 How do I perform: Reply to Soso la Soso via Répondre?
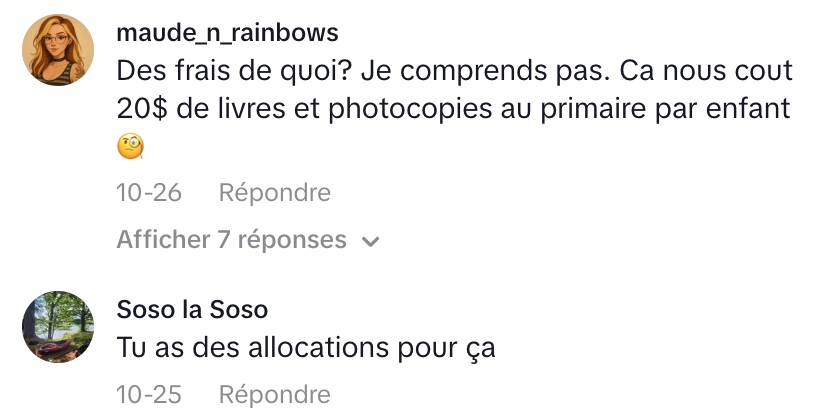pyautogui.click(x=275, y=395)
